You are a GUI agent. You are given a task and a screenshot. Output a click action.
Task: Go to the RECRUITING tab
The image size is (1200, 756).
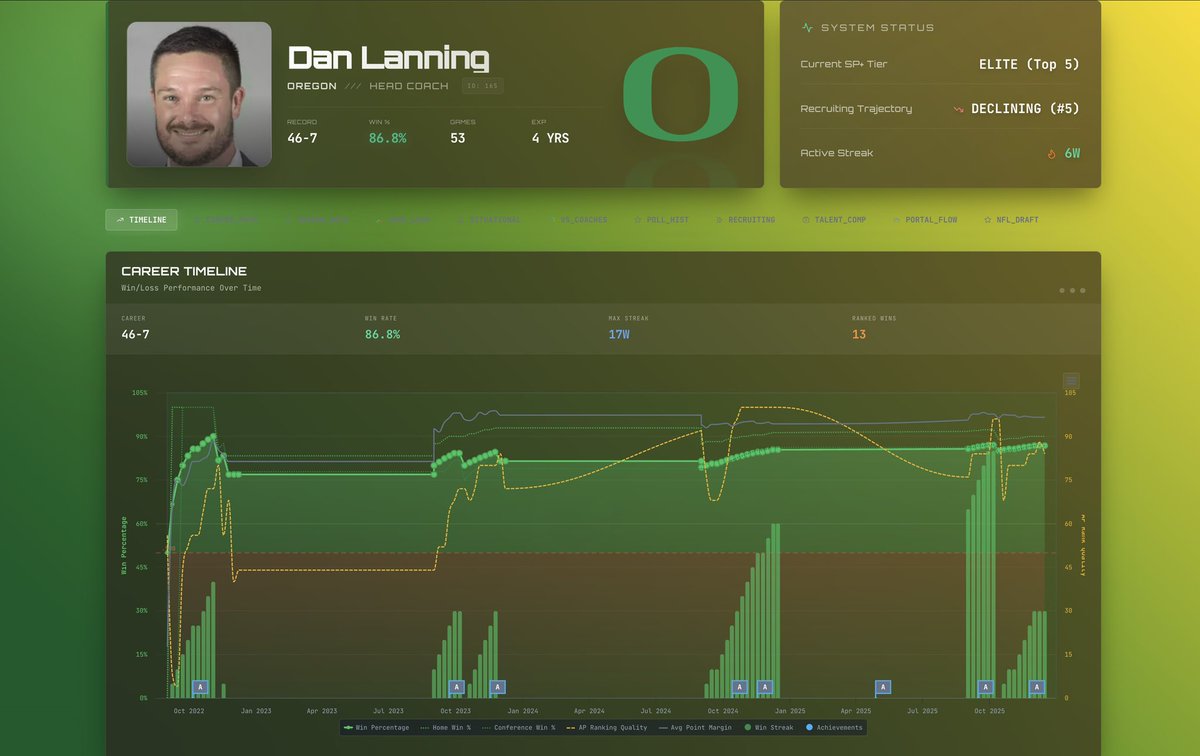[746, 220]
